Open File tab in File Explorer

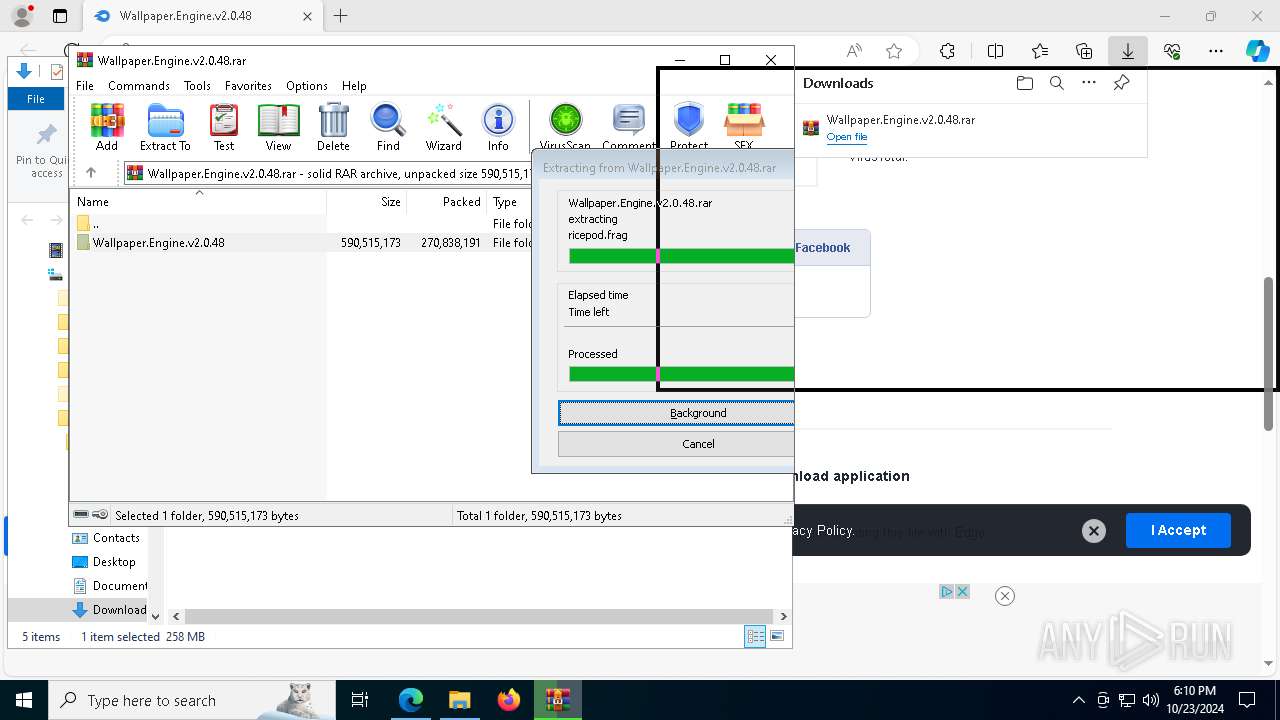36,99
